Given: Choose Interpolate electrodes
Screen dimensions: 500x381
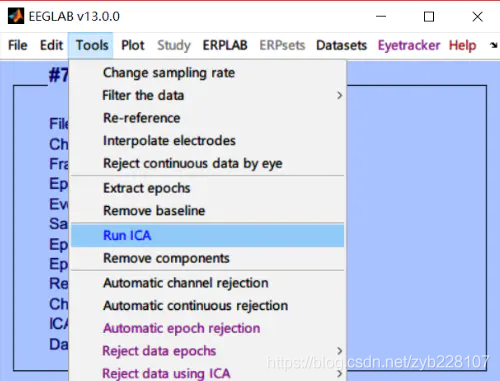Looking at the screenshot, I should 207,141.
